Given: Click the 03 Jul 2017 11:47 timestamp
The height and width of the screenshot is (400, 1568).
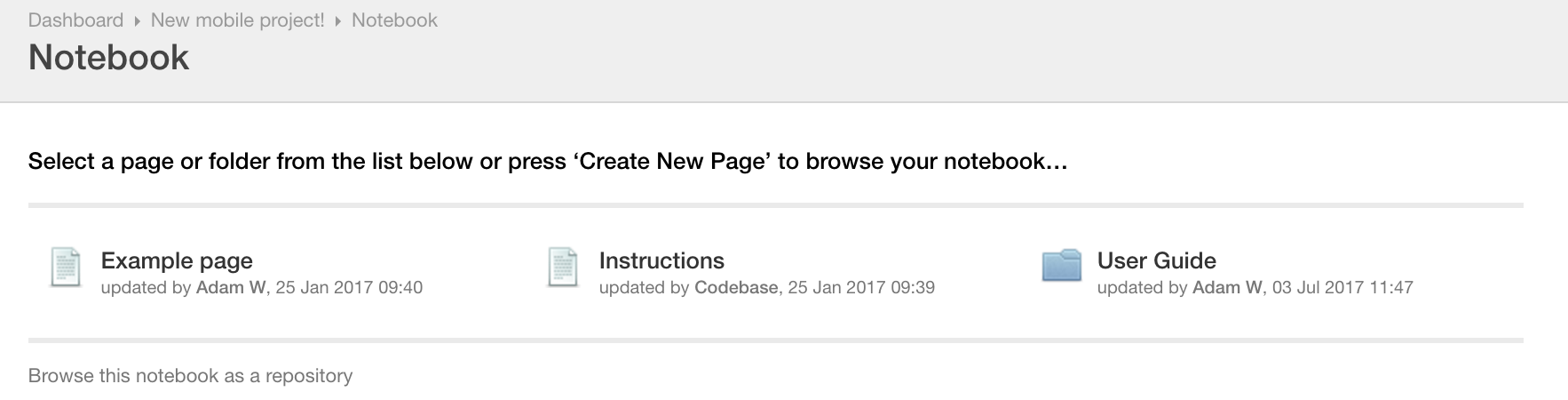Looking at the screenshot, I should pos(1342,287).
